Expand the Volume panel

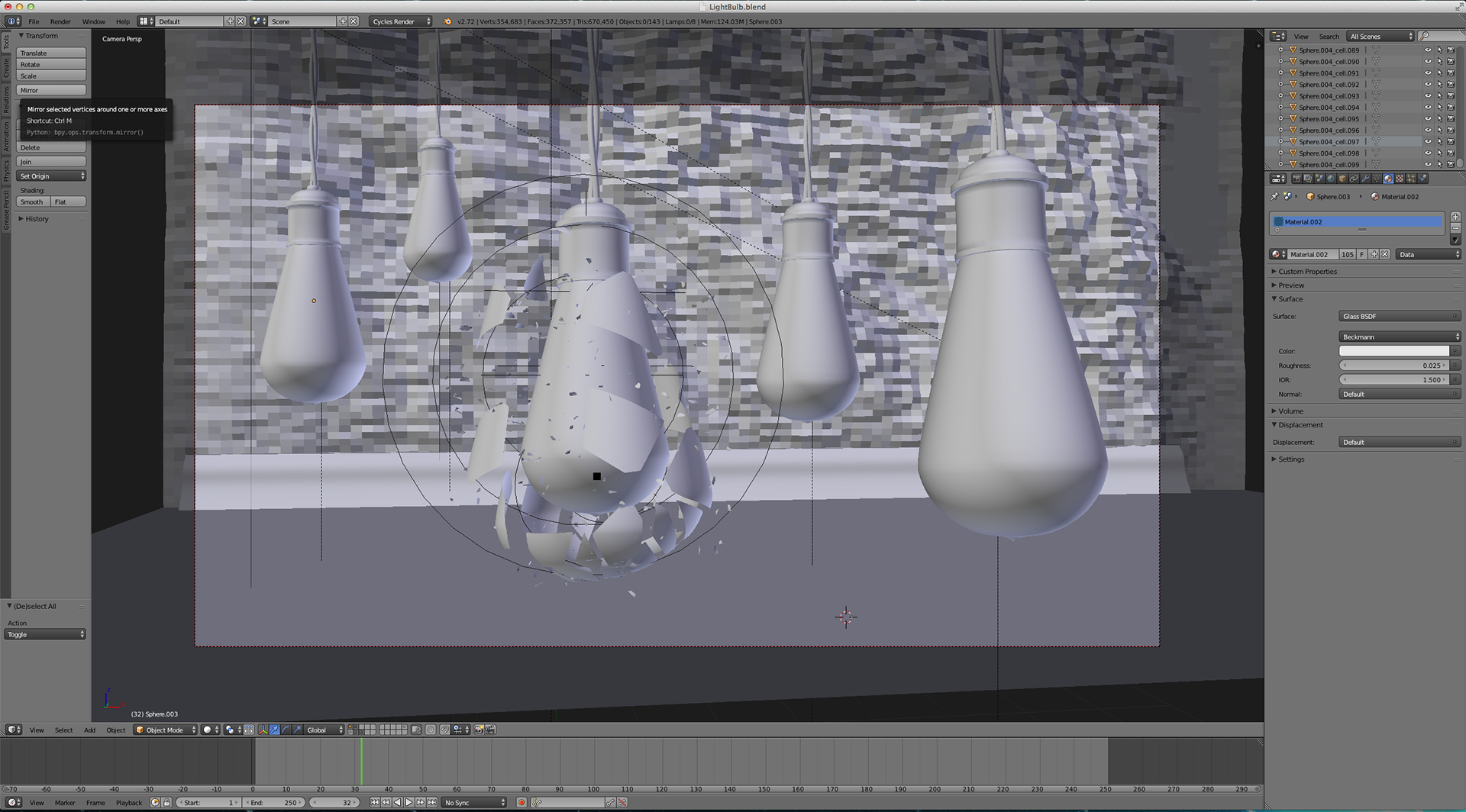click(1290, 411)
